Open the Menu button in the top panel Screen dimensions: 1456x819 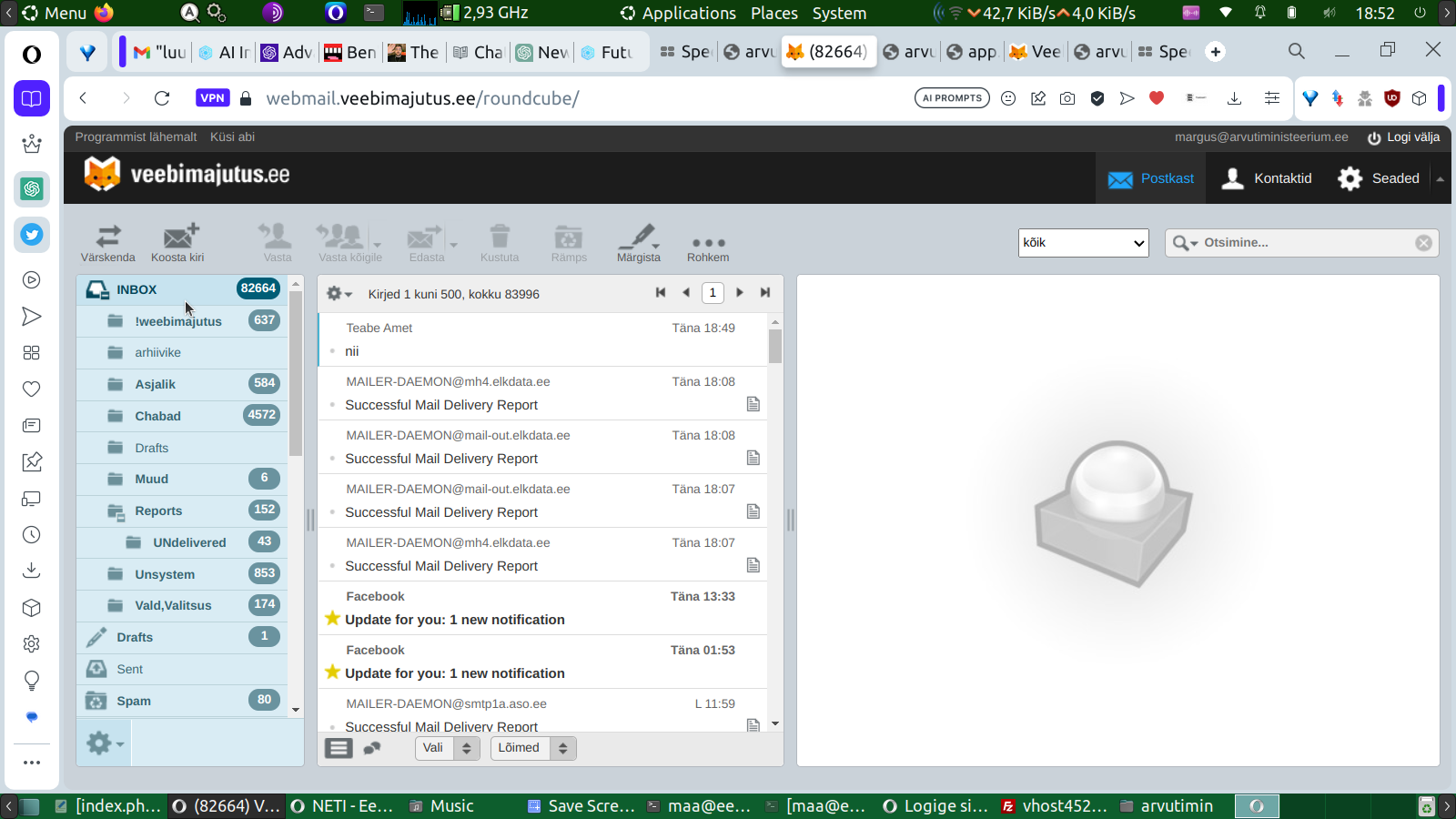55,13
